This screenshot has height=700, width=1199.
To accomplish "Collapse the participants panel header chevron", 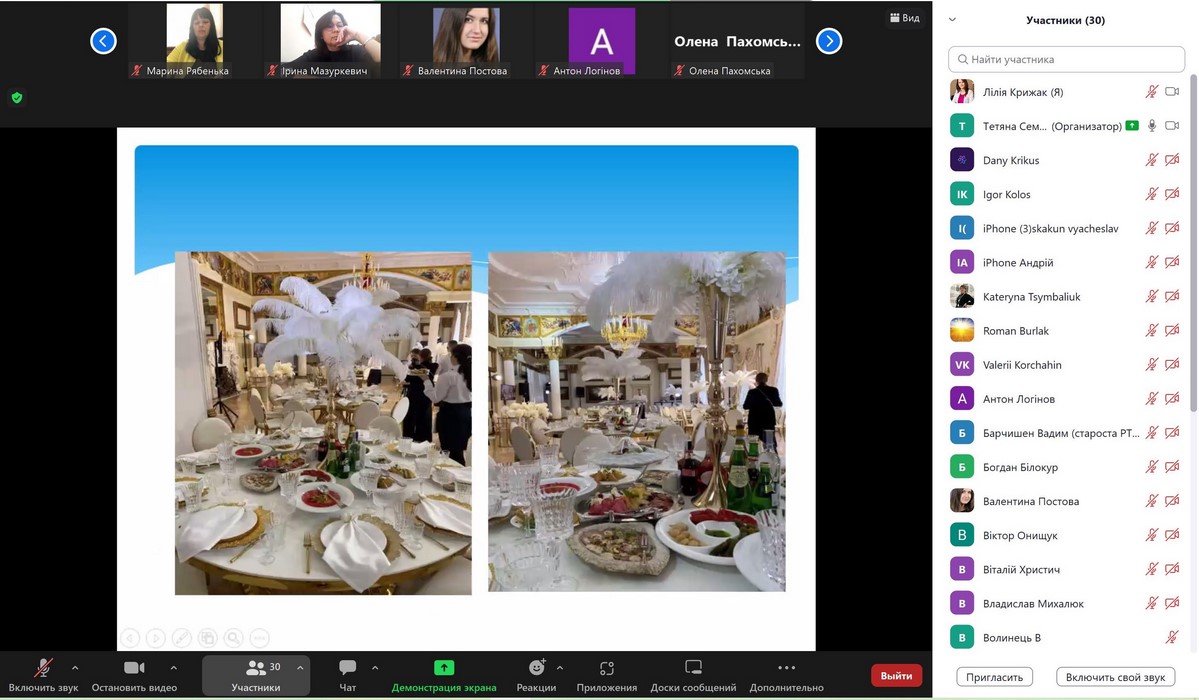I will [952, 20].
